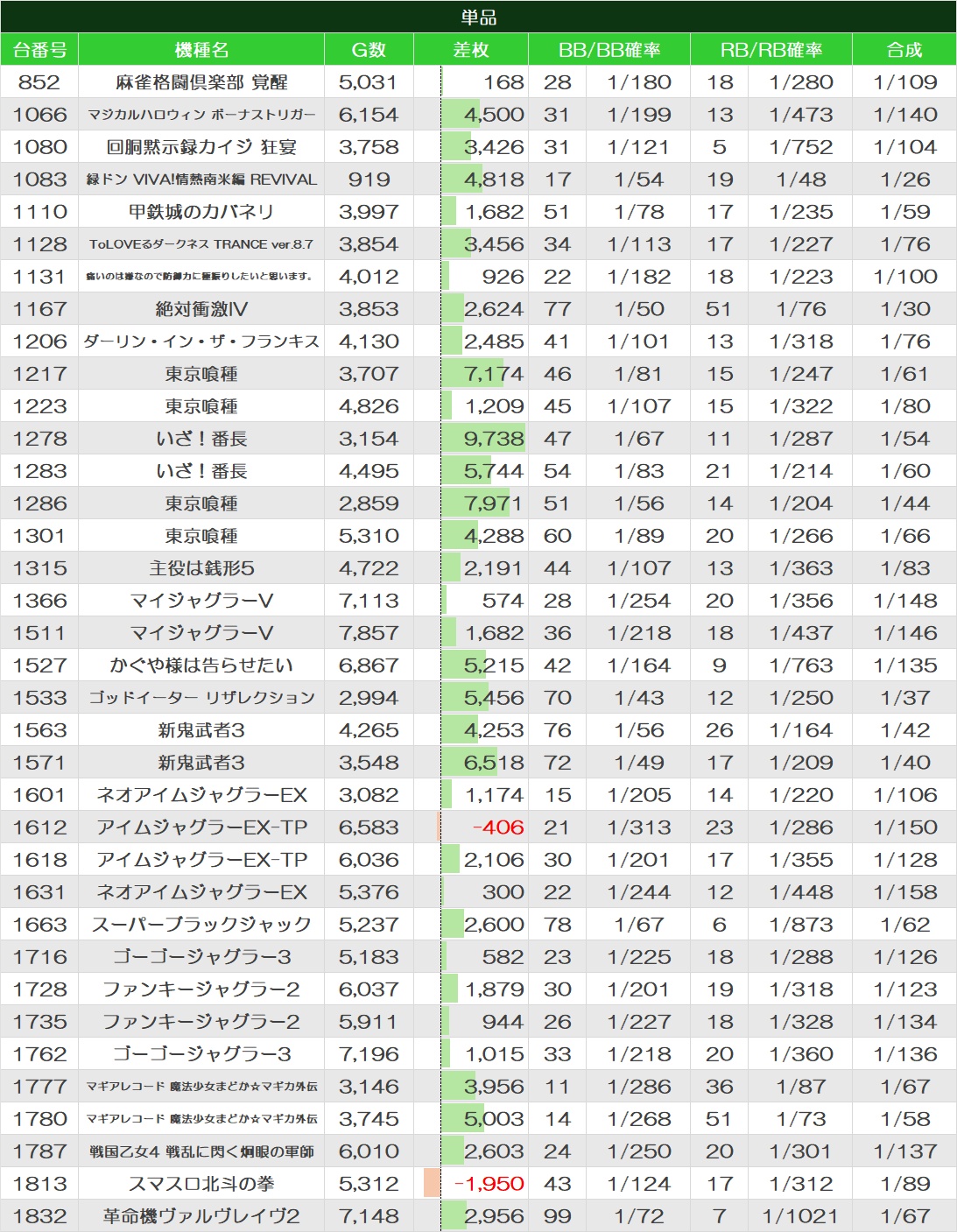Click the 機種名 column header
Viewport: 957px width, 1232px height.
[201, 50]
